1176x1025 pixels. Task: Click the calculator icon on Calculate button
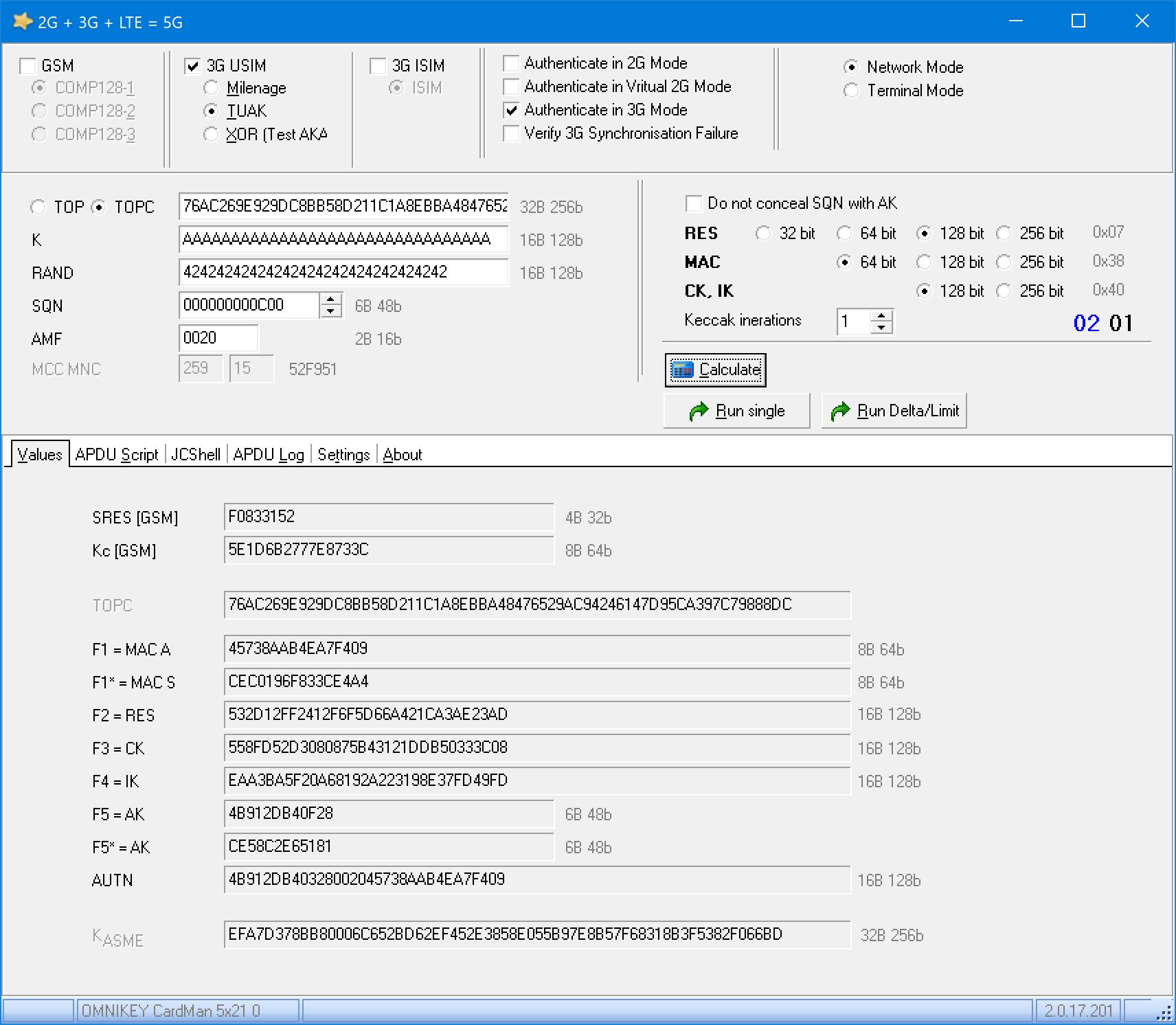click(682, 370)
